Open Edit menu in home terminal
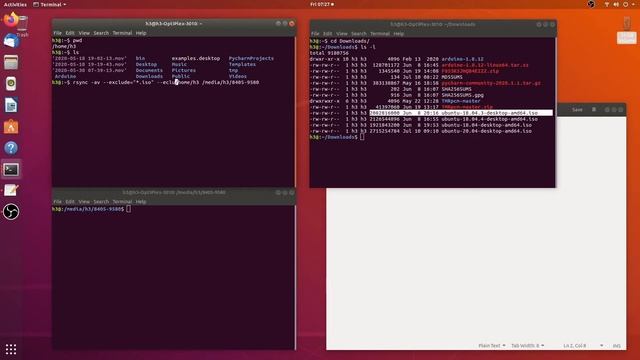 [x=70, y=33]
